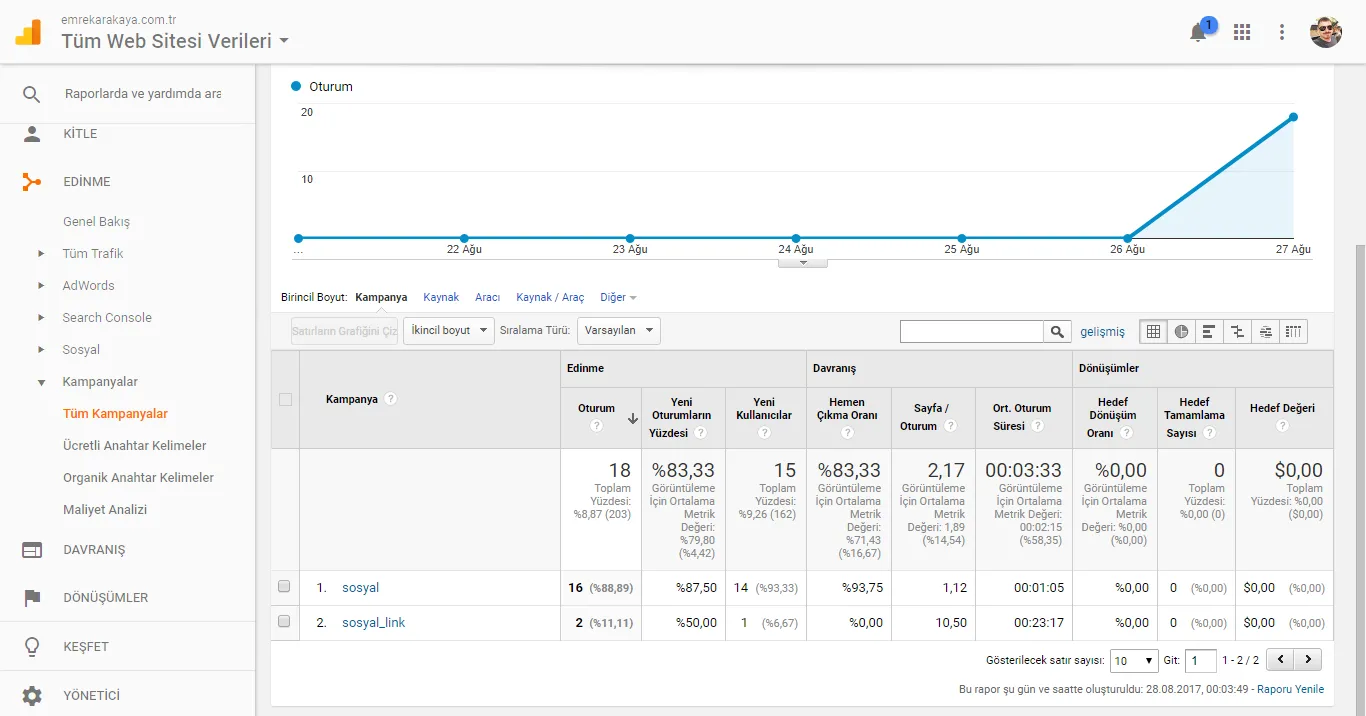Open the Tüm Trafik section in sidebar
Image resolution: width=1366 pixels, height=716 pixels.
[x=95, y=253]
